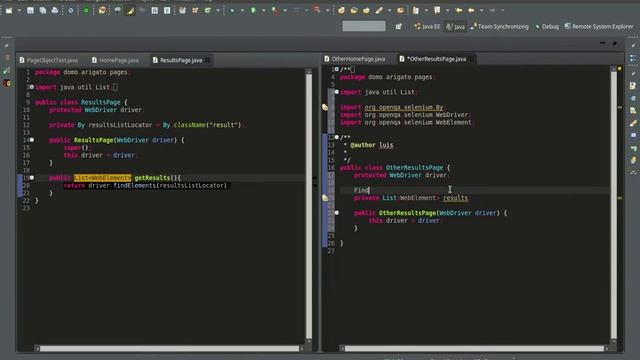Click the Quick Access search field
The width and height of the screenshot is (640, 360).
[364, 27]
